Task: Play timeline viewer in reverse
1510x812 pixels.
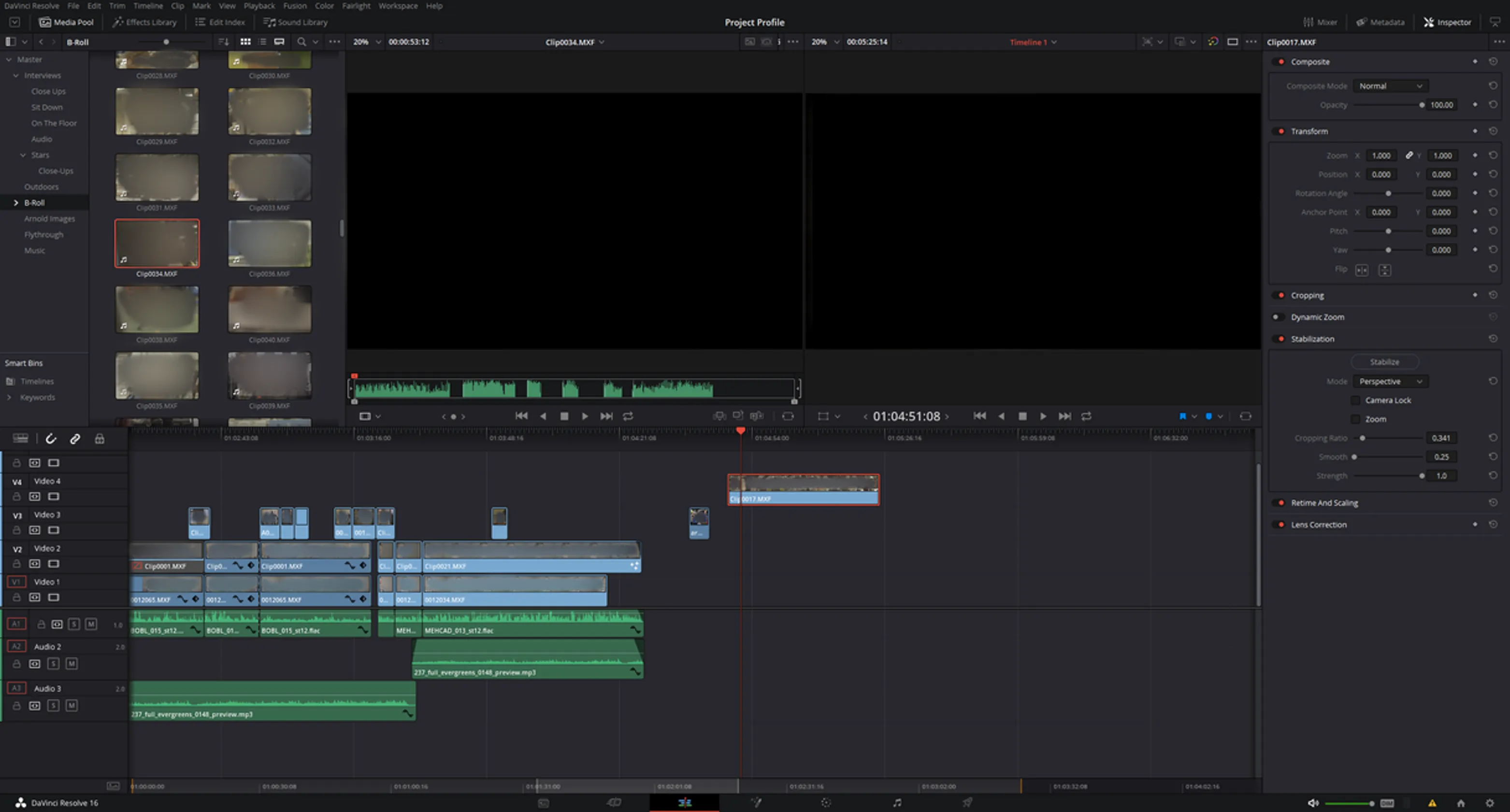Action: click(x=1001, y=416)
